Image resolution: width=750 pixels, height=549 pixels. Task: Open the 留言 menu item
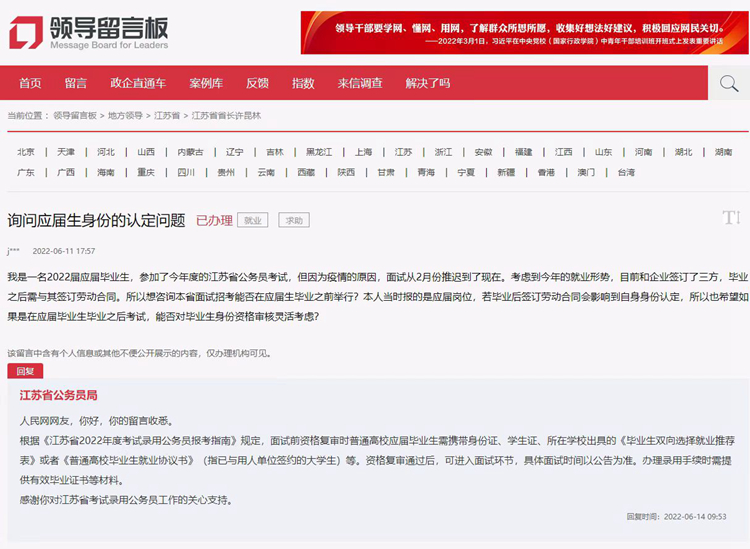(76, 83)
